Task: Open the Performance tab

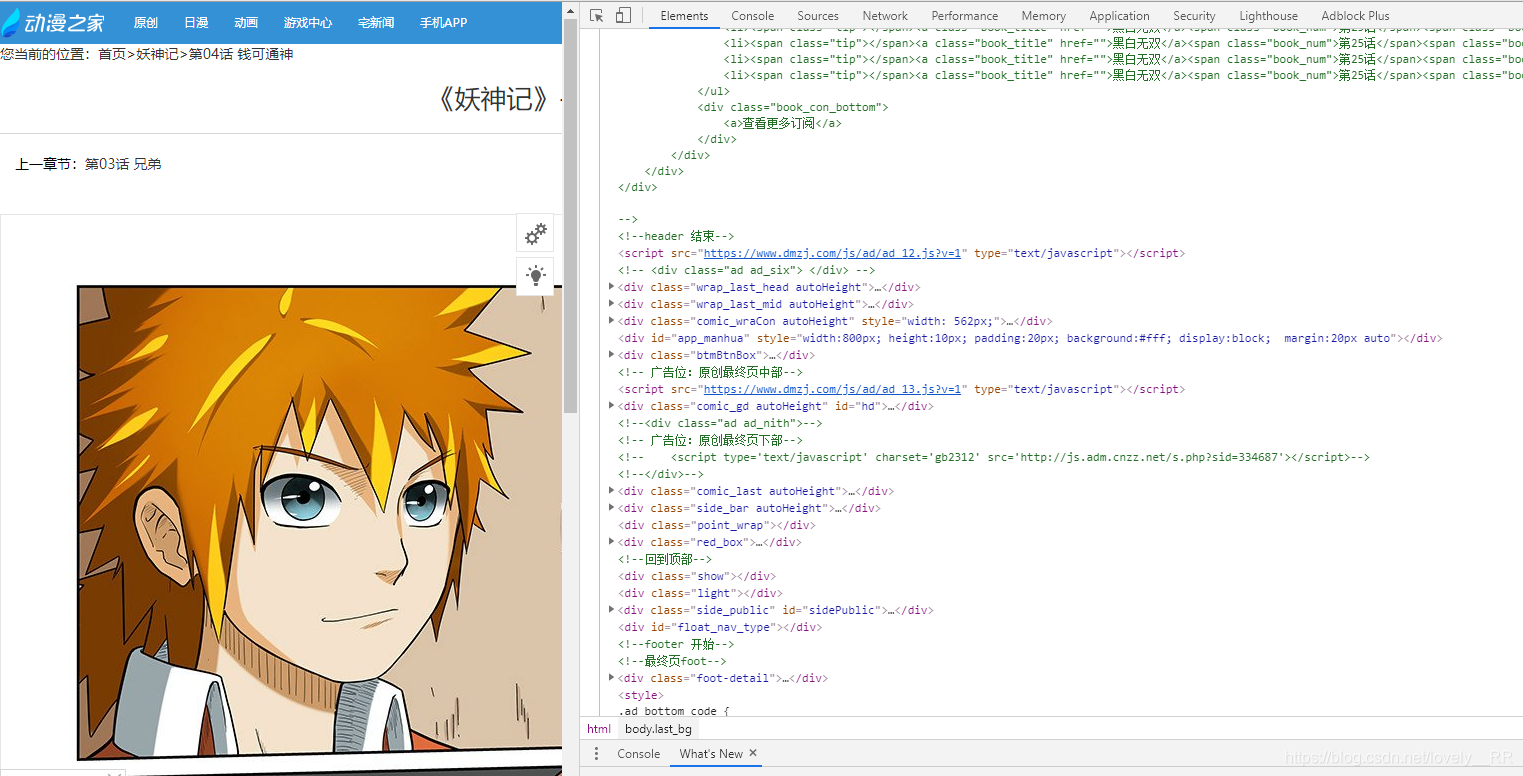Action: [x=964, y=16]
